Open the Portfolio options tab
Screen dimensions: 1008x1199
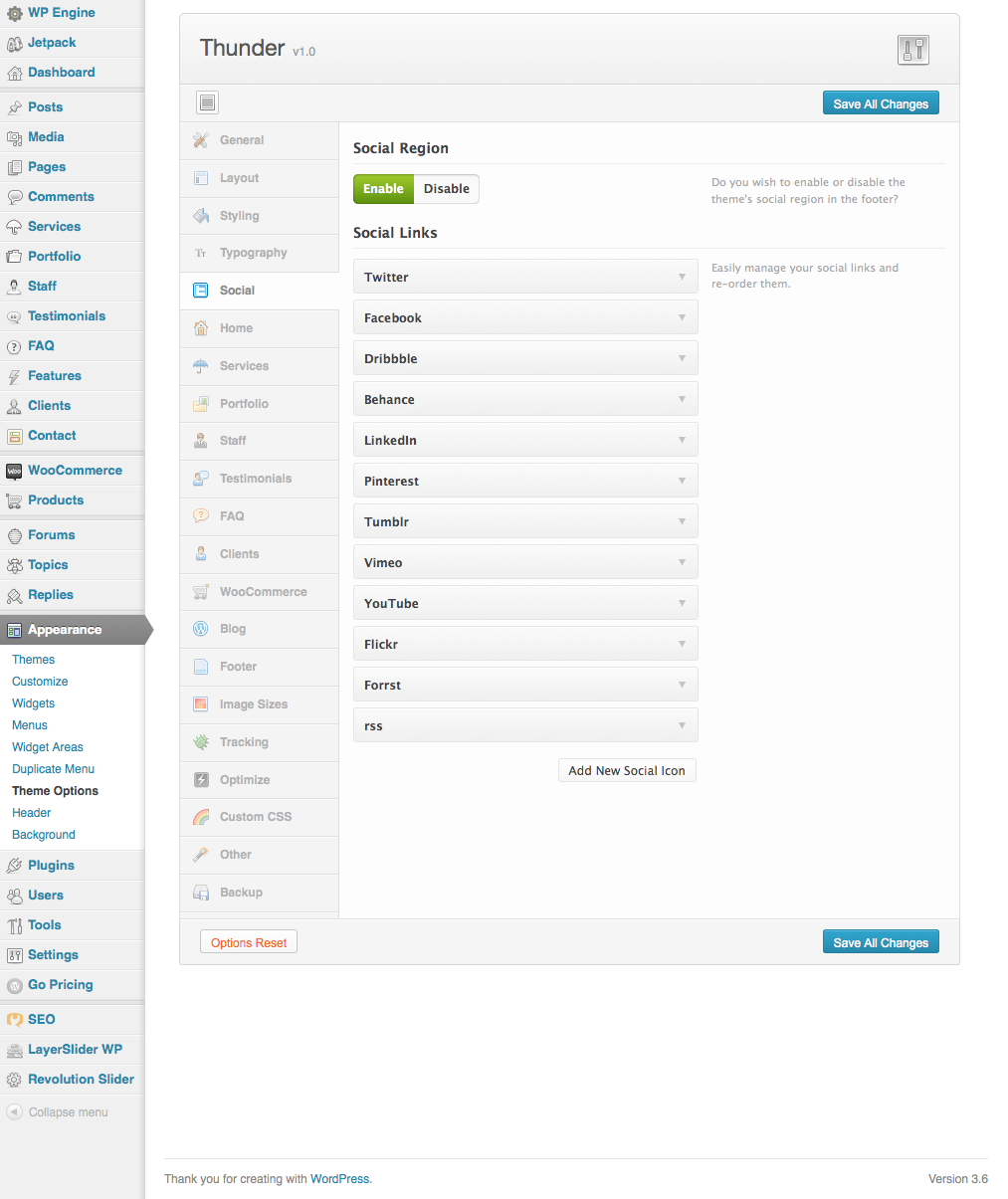point(260,404)
